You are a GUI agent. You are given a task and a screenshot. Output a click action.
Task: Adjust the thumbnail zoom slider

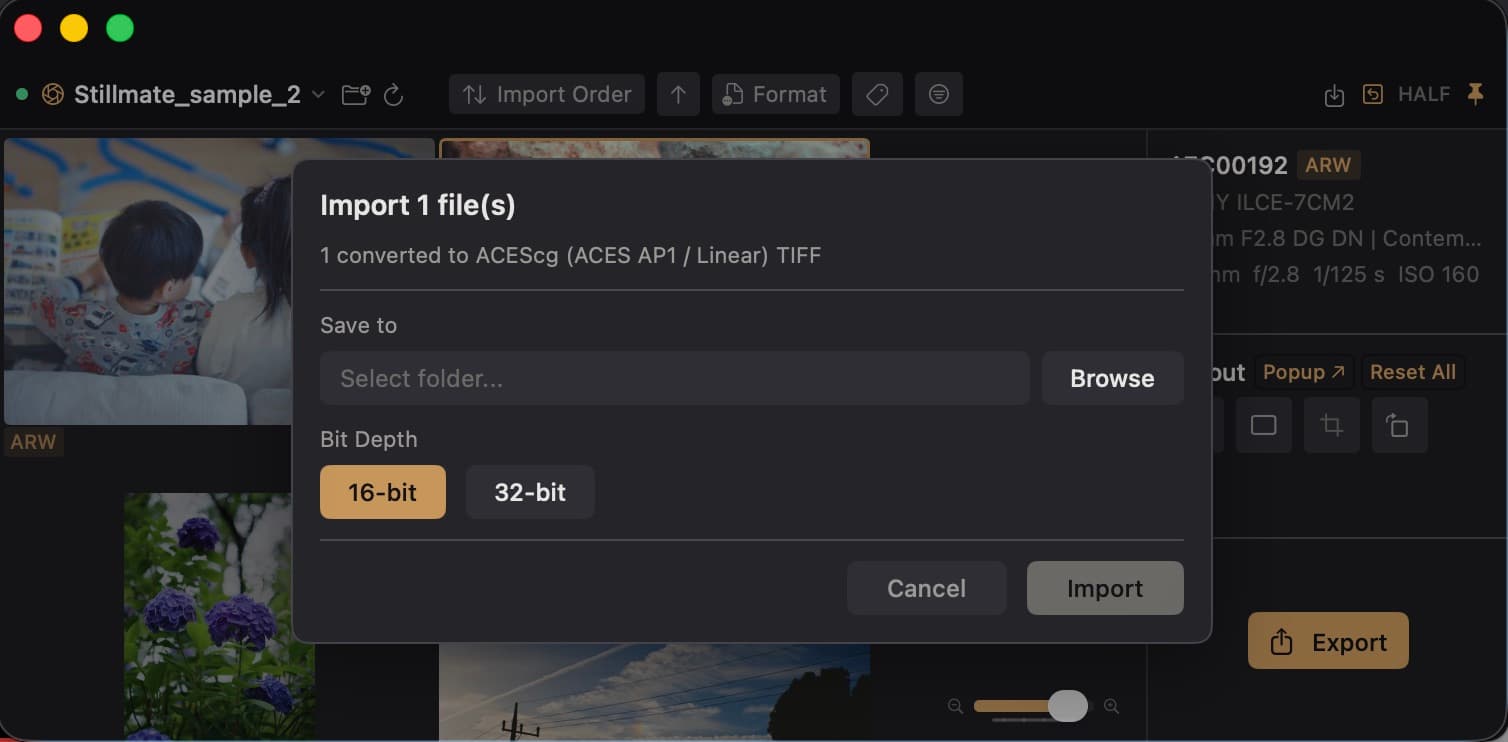pyautogui.click(x=1067, y=706)
